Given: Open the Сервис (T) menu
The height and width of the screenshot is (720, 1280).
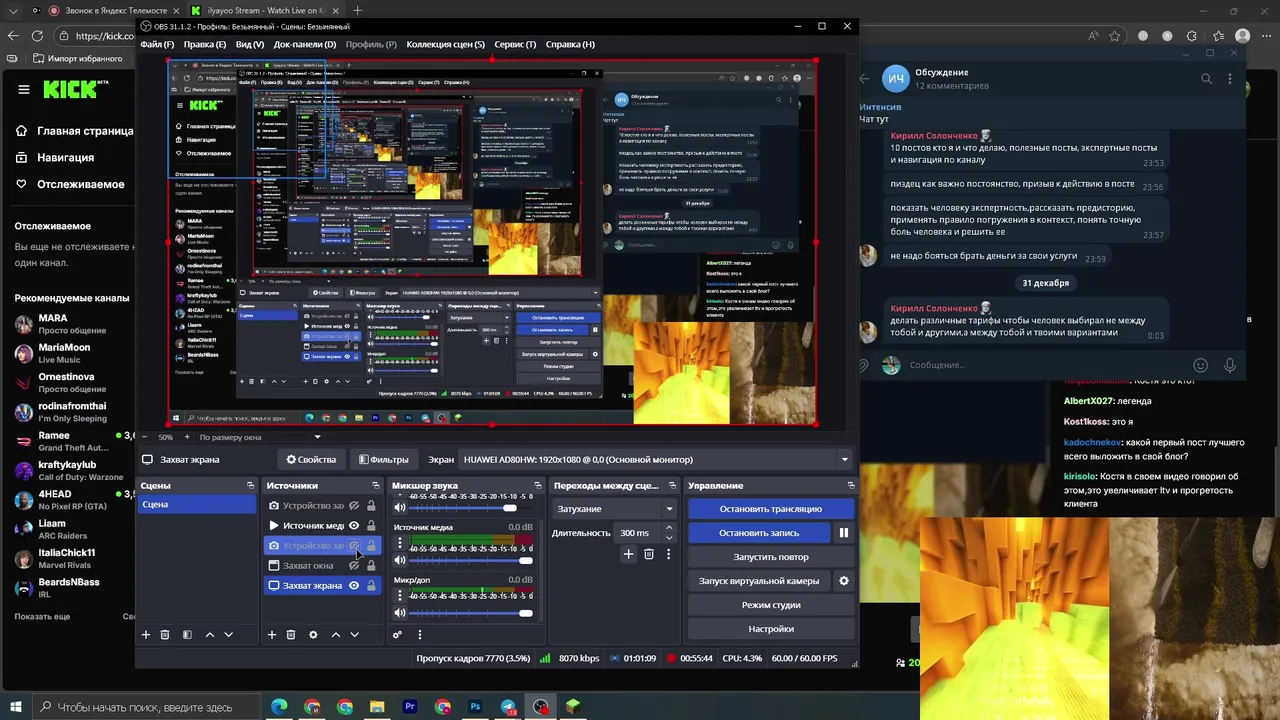Looking at the screenshot, I should (515, 44).
